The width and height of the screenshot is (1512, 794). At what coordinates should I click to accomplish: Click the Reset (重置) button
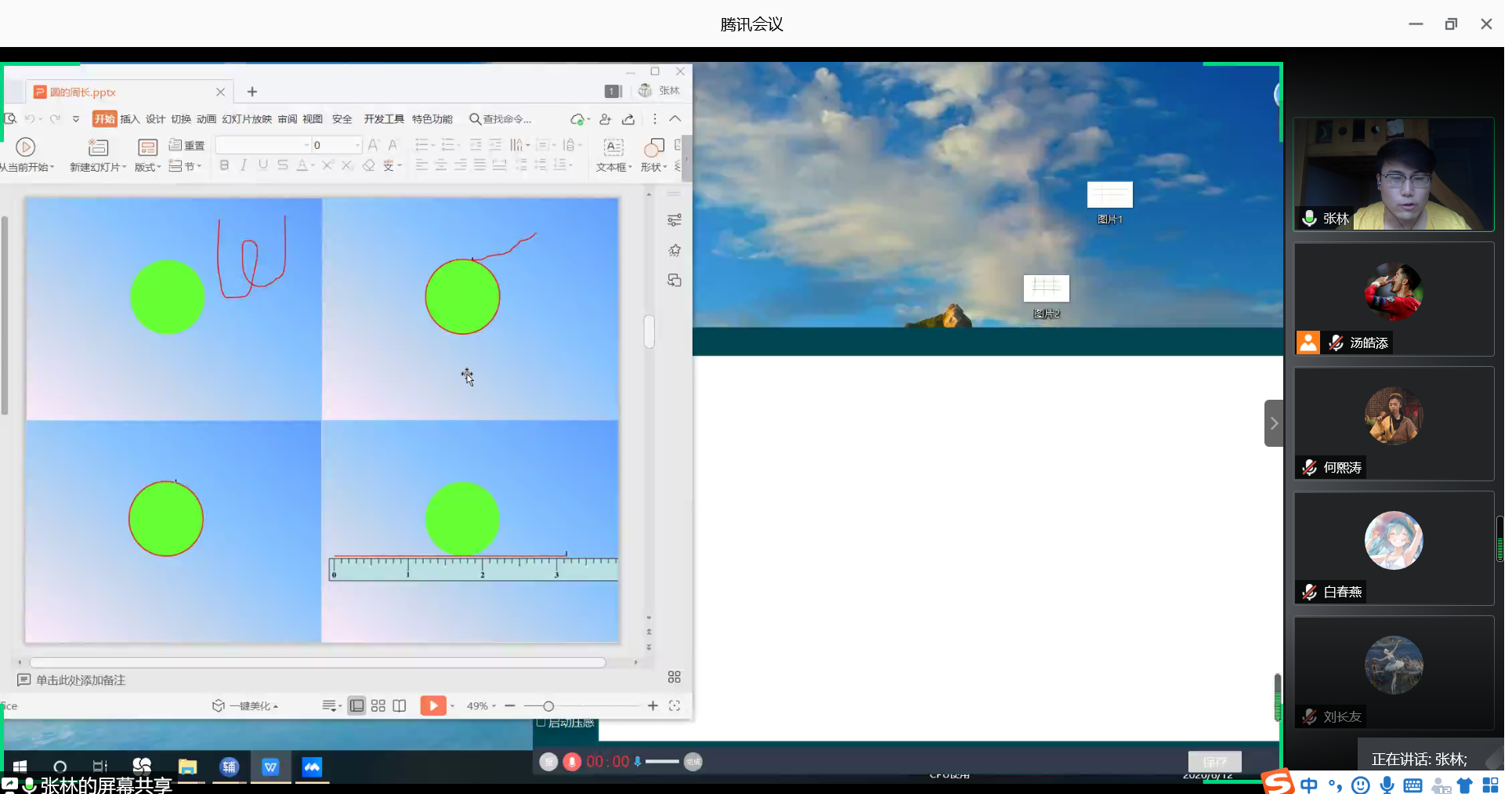[186, 145]
